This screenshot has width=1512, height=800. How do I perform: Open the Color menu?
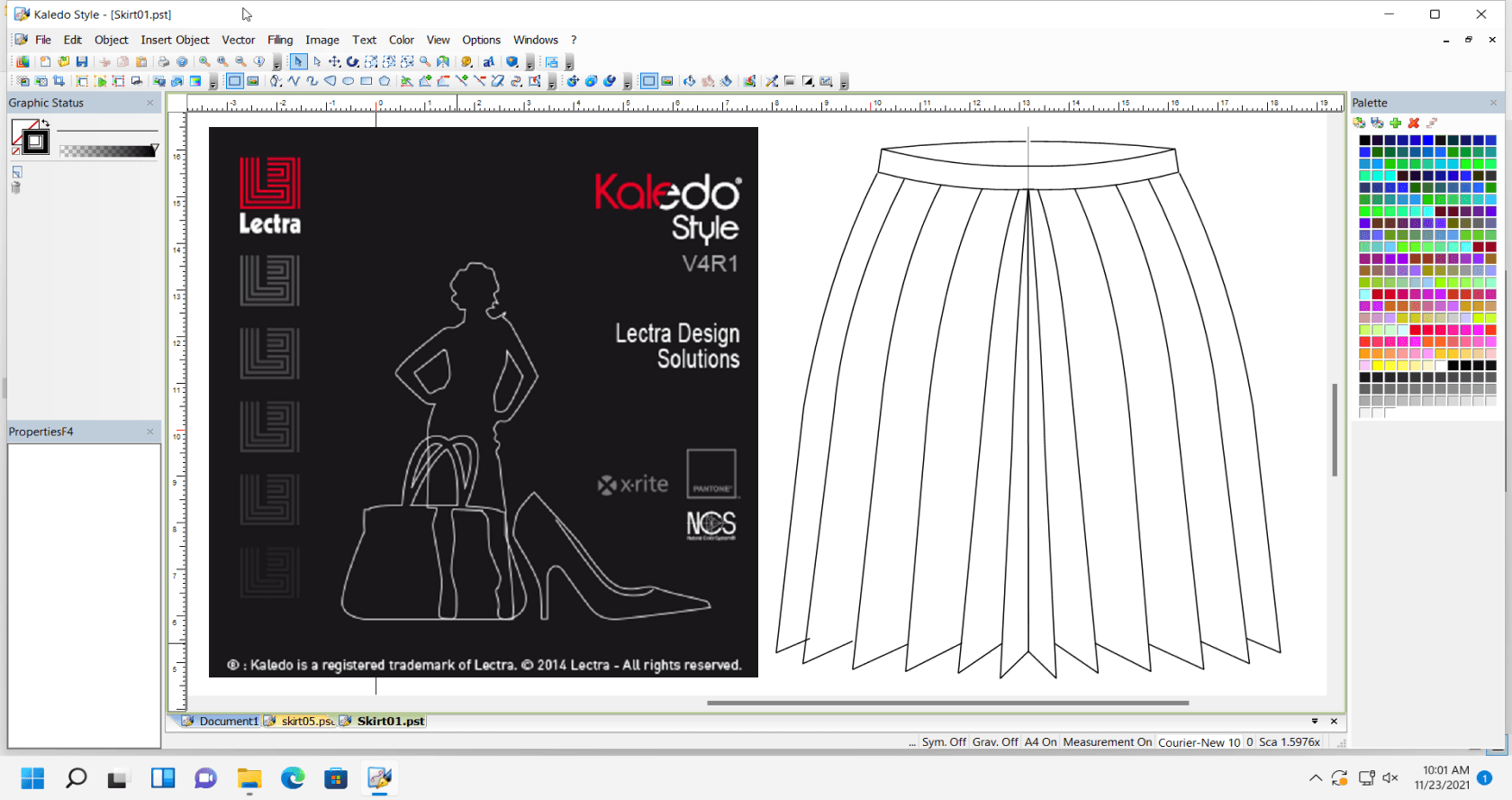click(402, 40)
